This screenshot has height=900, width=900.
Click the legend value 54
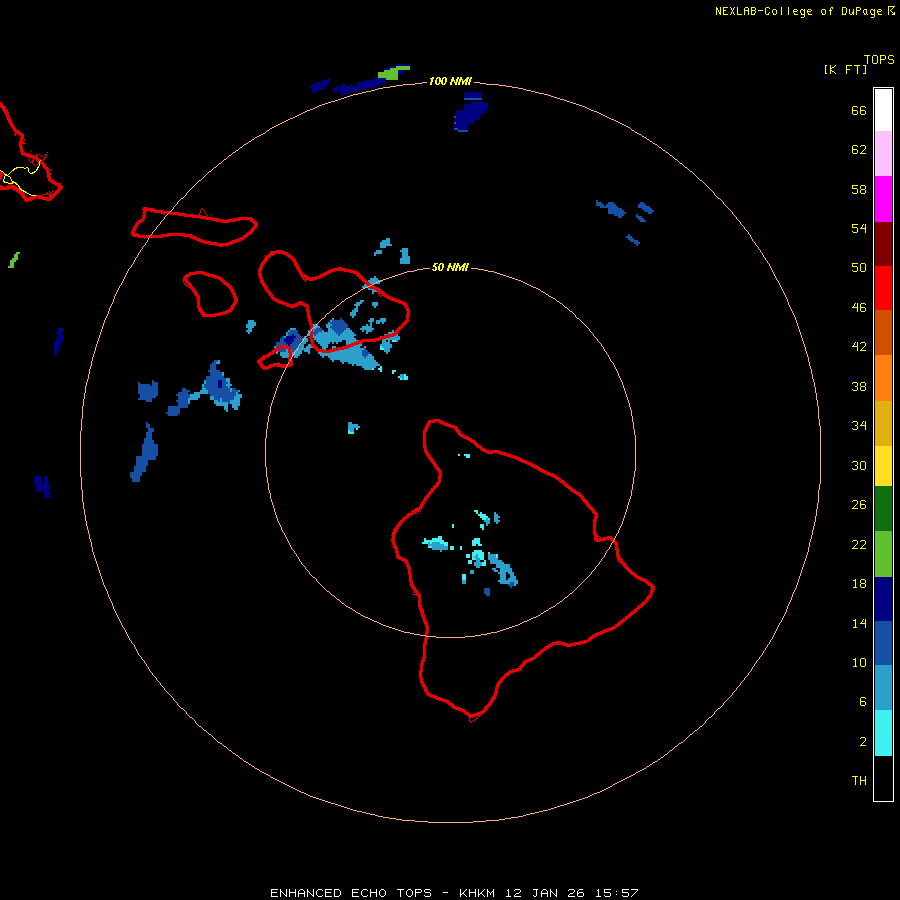tap(859, 228)
